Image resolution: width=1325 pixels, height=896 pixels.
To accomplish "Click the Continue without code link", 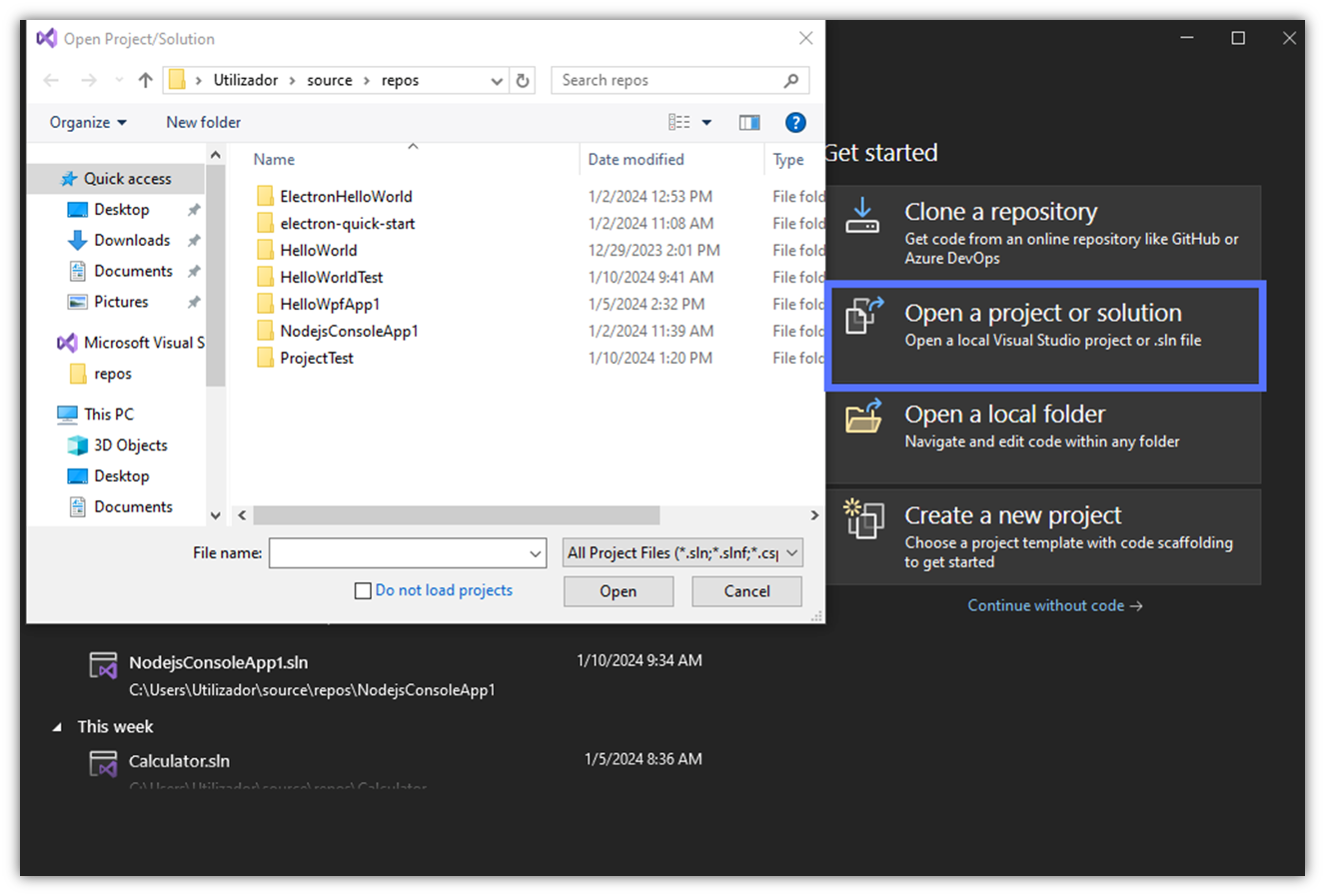I will (1054, 604).
